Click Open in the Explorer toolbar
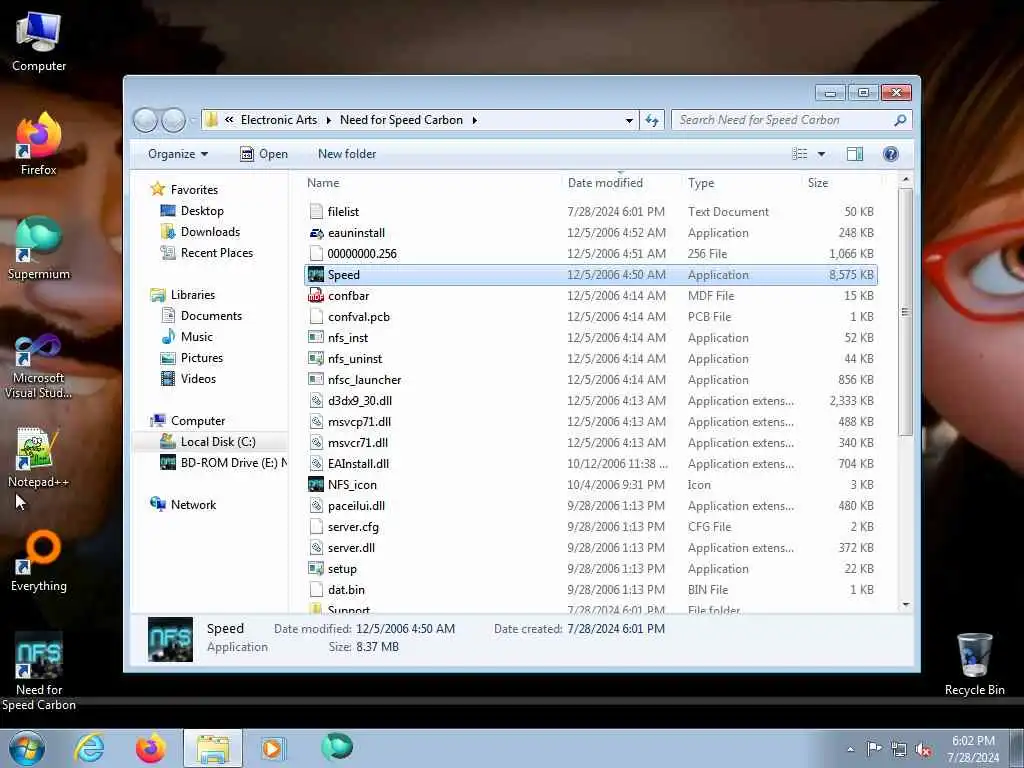 (264, 154)
